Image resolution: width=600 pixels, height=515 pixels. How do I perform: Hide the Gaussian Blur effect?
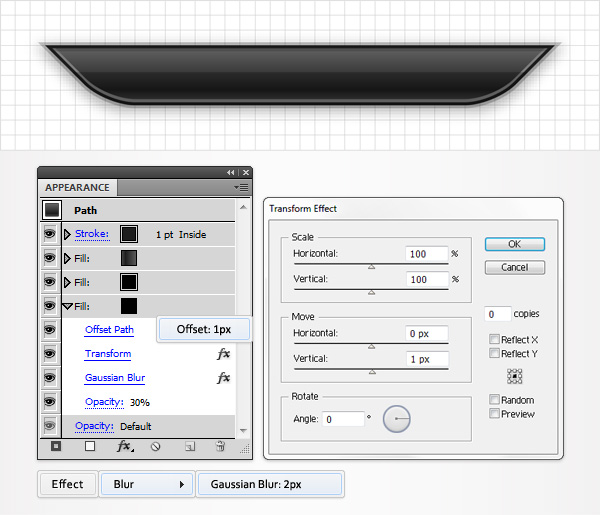pyautogui.click(x=50, y=378)
